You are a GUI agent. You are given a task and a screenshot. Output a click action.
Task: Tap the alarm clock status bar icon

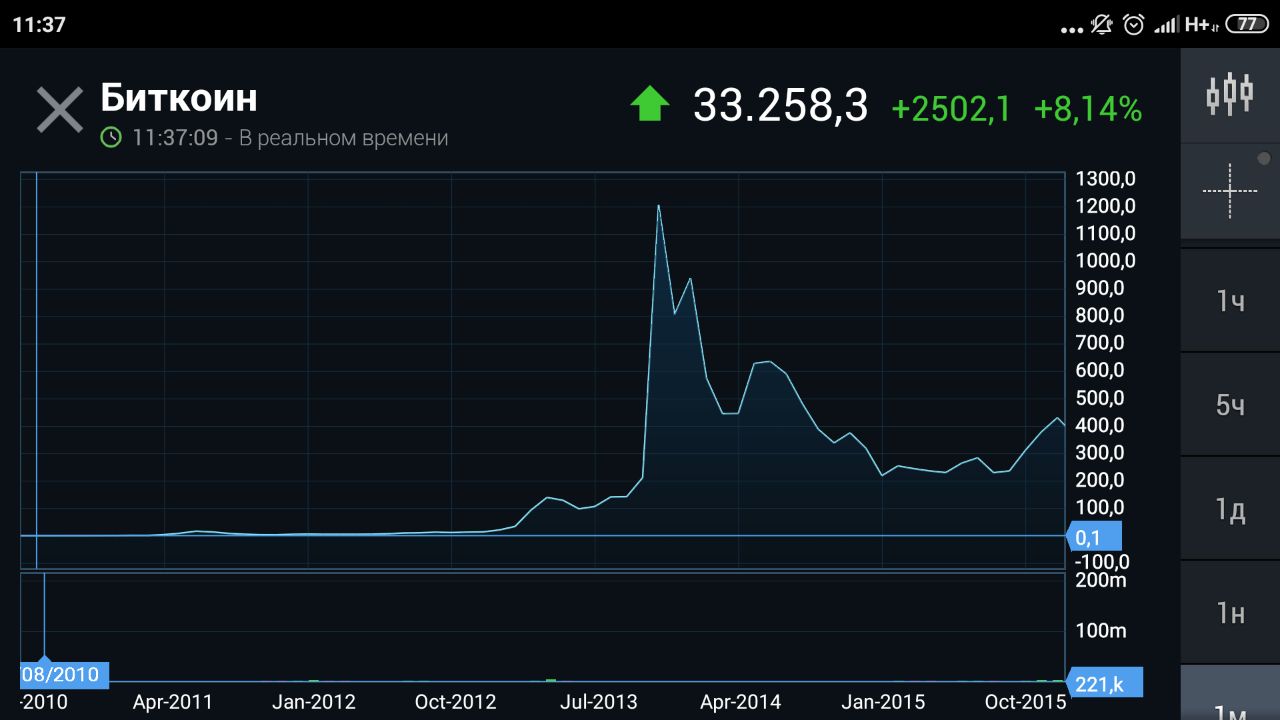pyautogui.click(x=1133, y=24)
